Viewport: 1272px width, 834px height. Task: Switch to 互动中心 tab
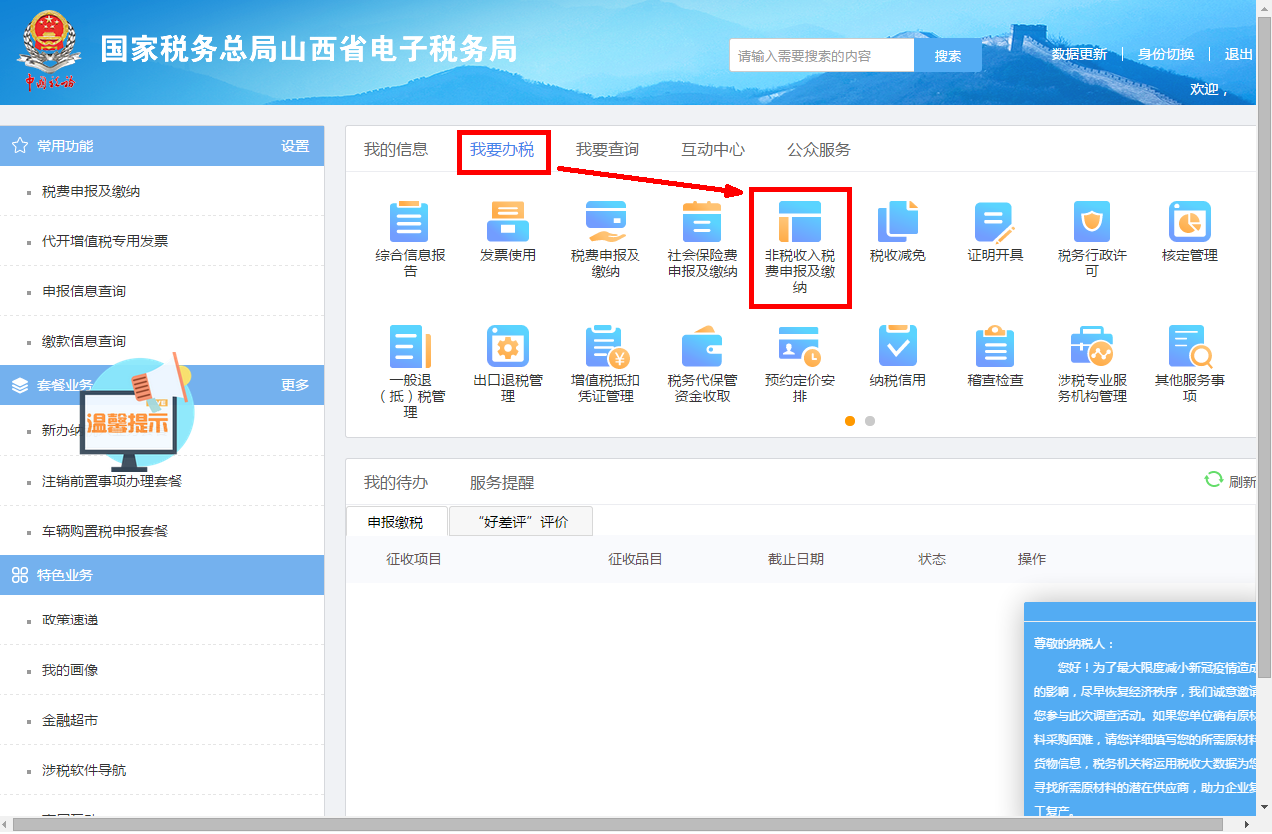point(713,150)
